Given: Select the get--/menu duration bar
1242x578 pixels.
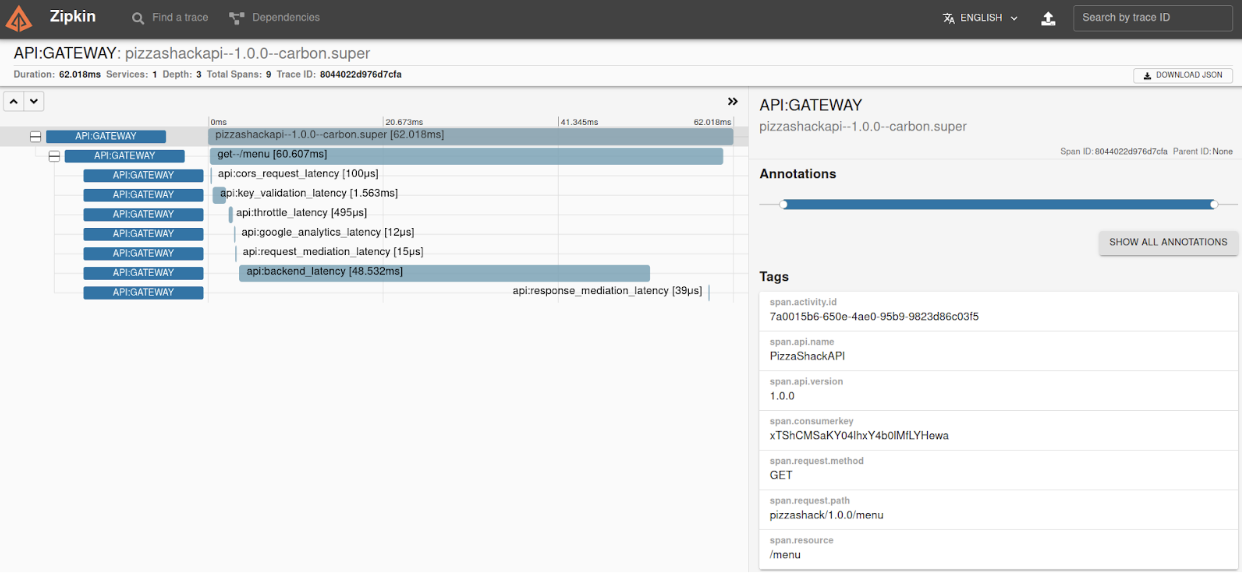Looking at the screenshot, I should pyautogui.click(x=470, y=156).
